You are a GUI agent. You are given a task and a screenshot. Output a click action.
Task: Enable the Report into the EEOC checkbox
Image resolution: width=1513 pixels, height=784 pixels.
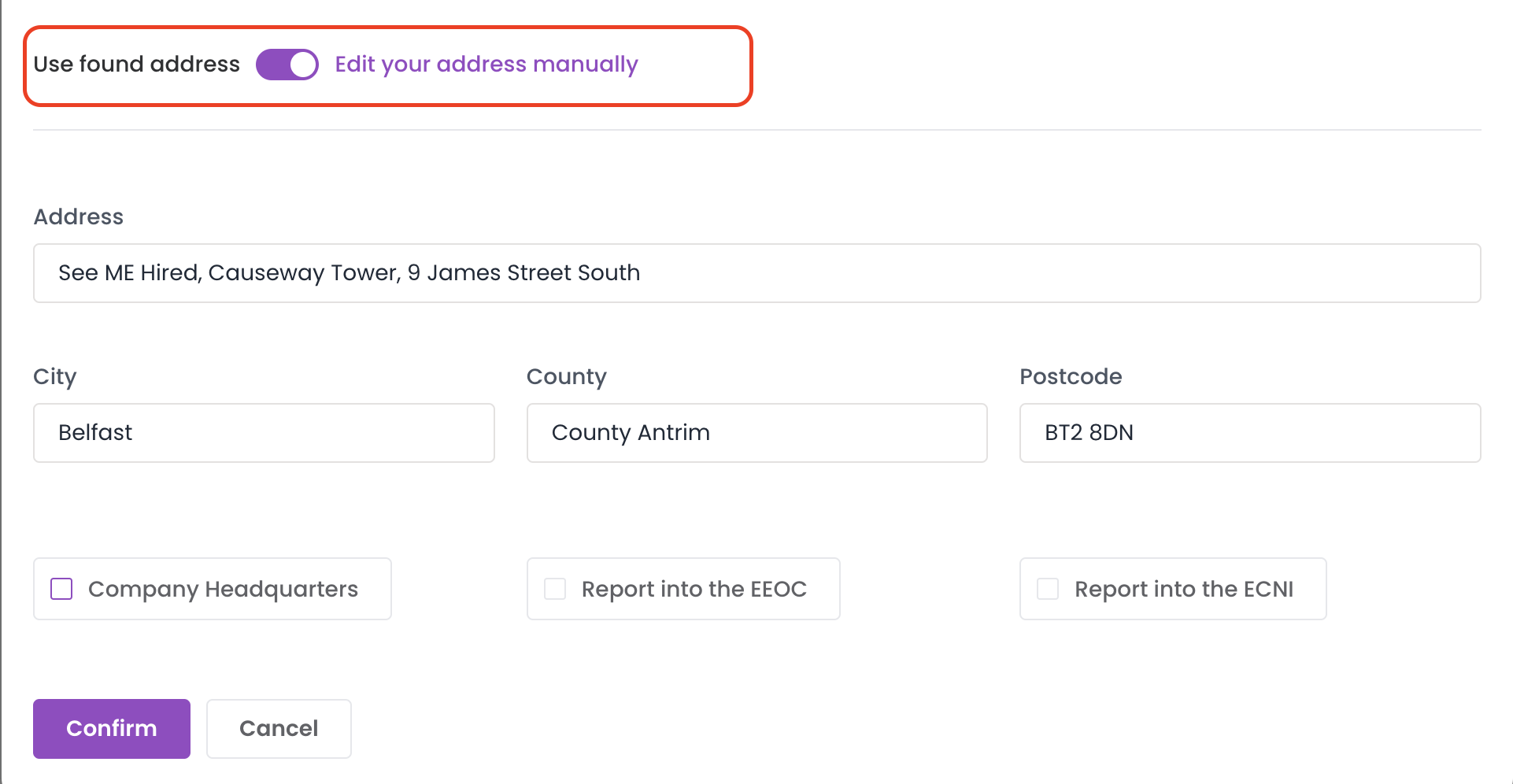click(555, 589)
